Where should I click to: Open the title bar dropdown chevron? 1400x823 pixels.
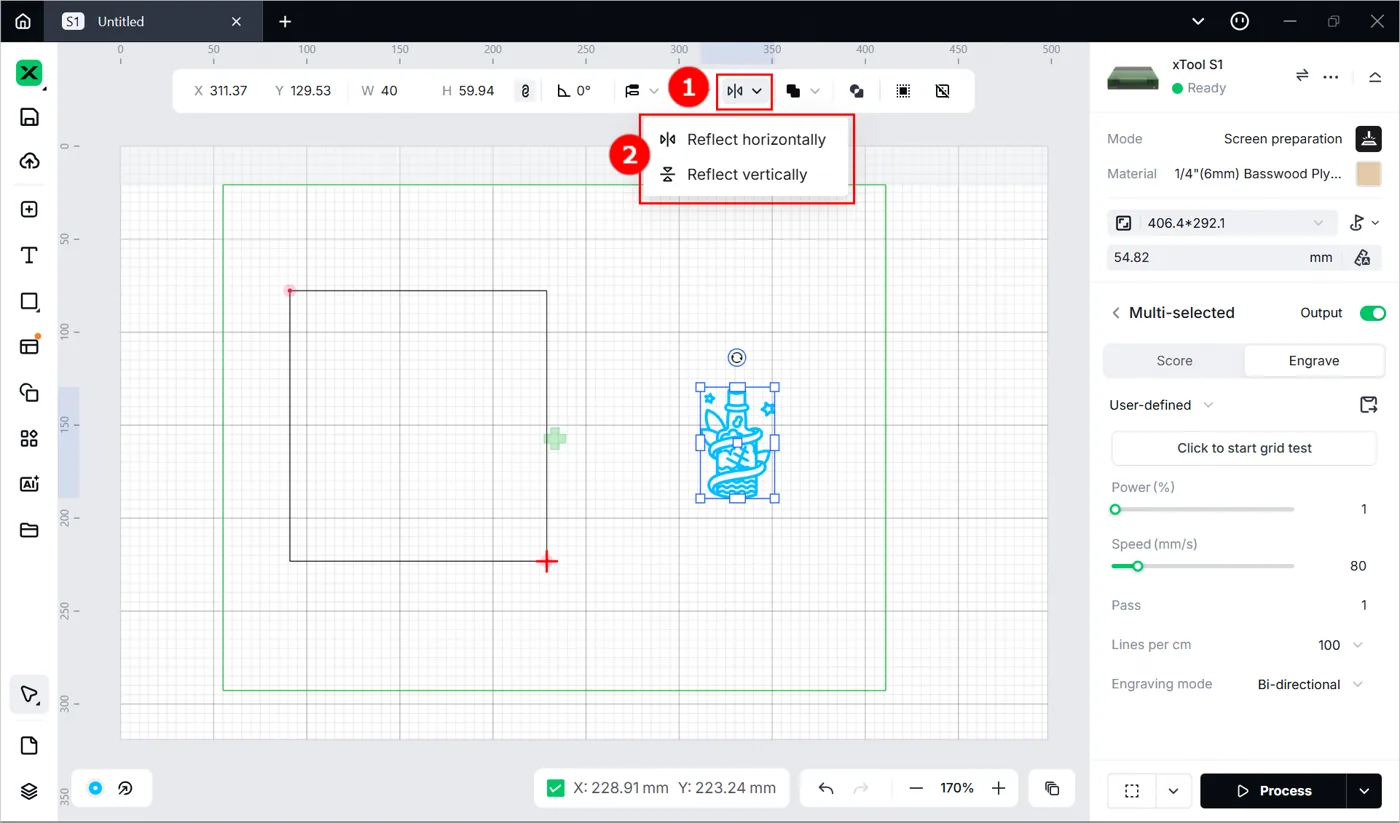click(1199, 21)
